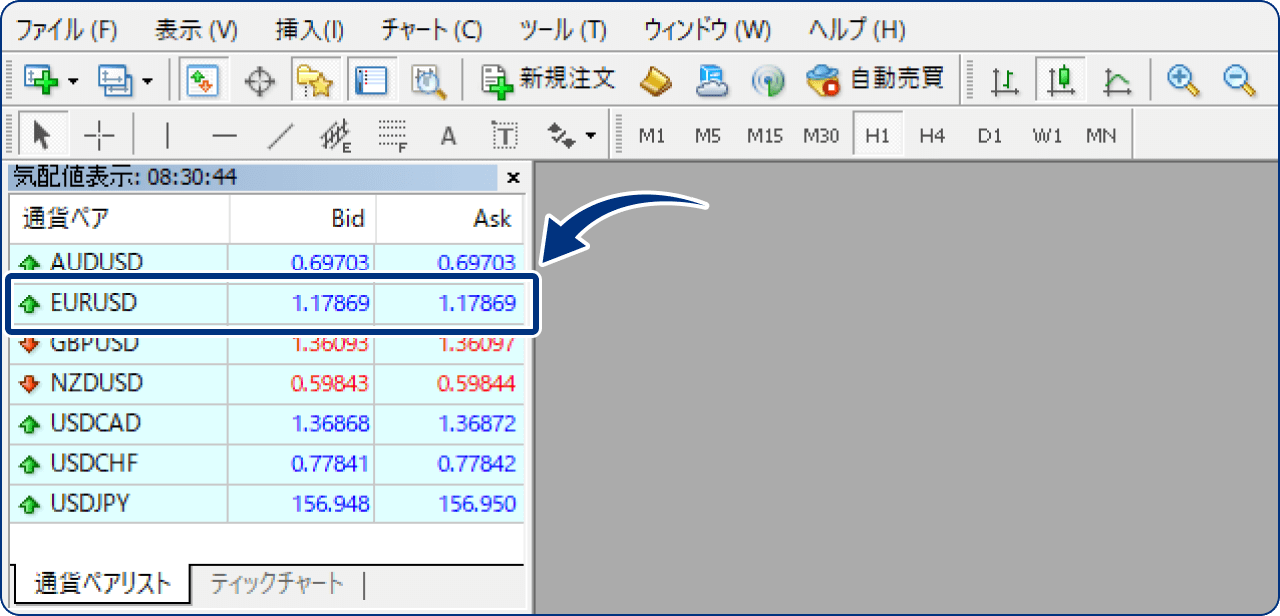Expand the arrows objects dropdown

point(591,136)
